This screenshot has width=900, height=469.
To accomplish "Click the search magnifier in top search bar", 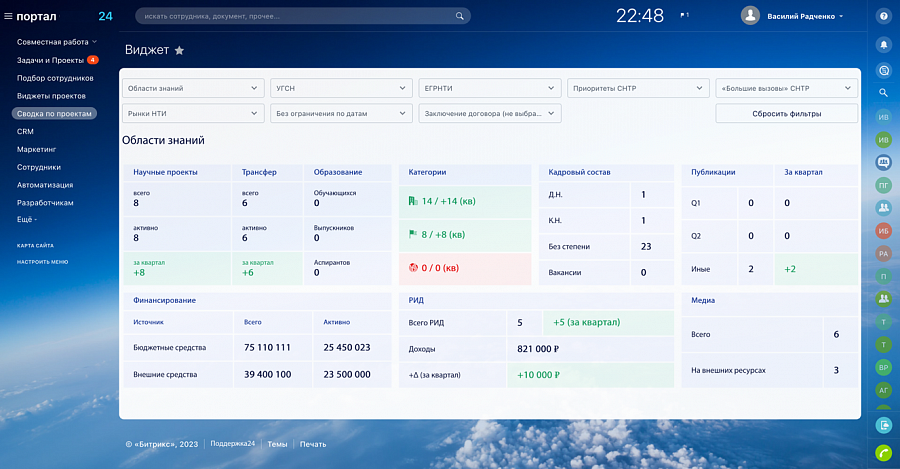I will [460, 16].
